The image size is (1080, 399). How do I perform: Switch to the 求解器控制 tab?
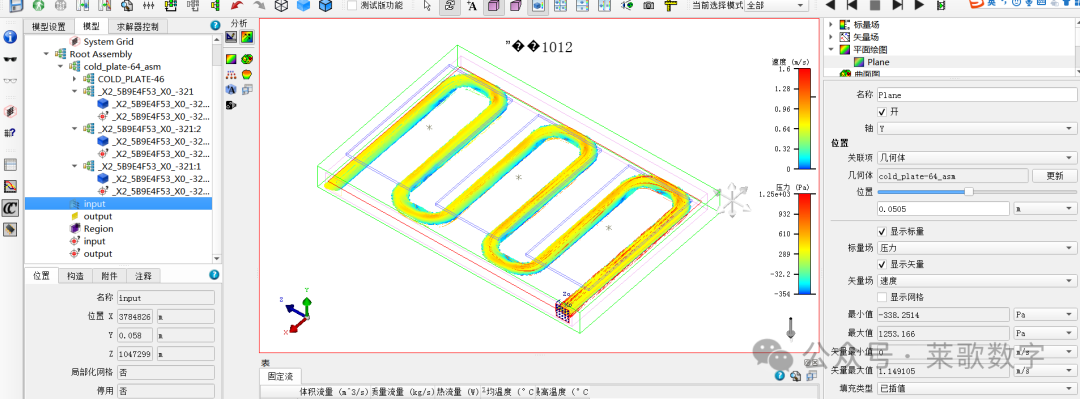pyautogui.click(x=138, y=27)
